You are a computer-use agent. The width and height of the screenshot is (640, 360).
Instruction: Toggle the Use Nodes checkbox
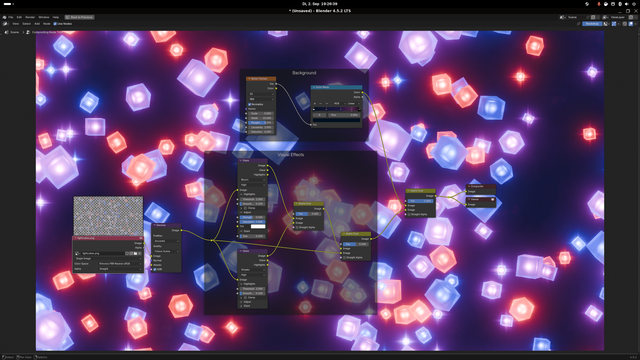point(55,24)
